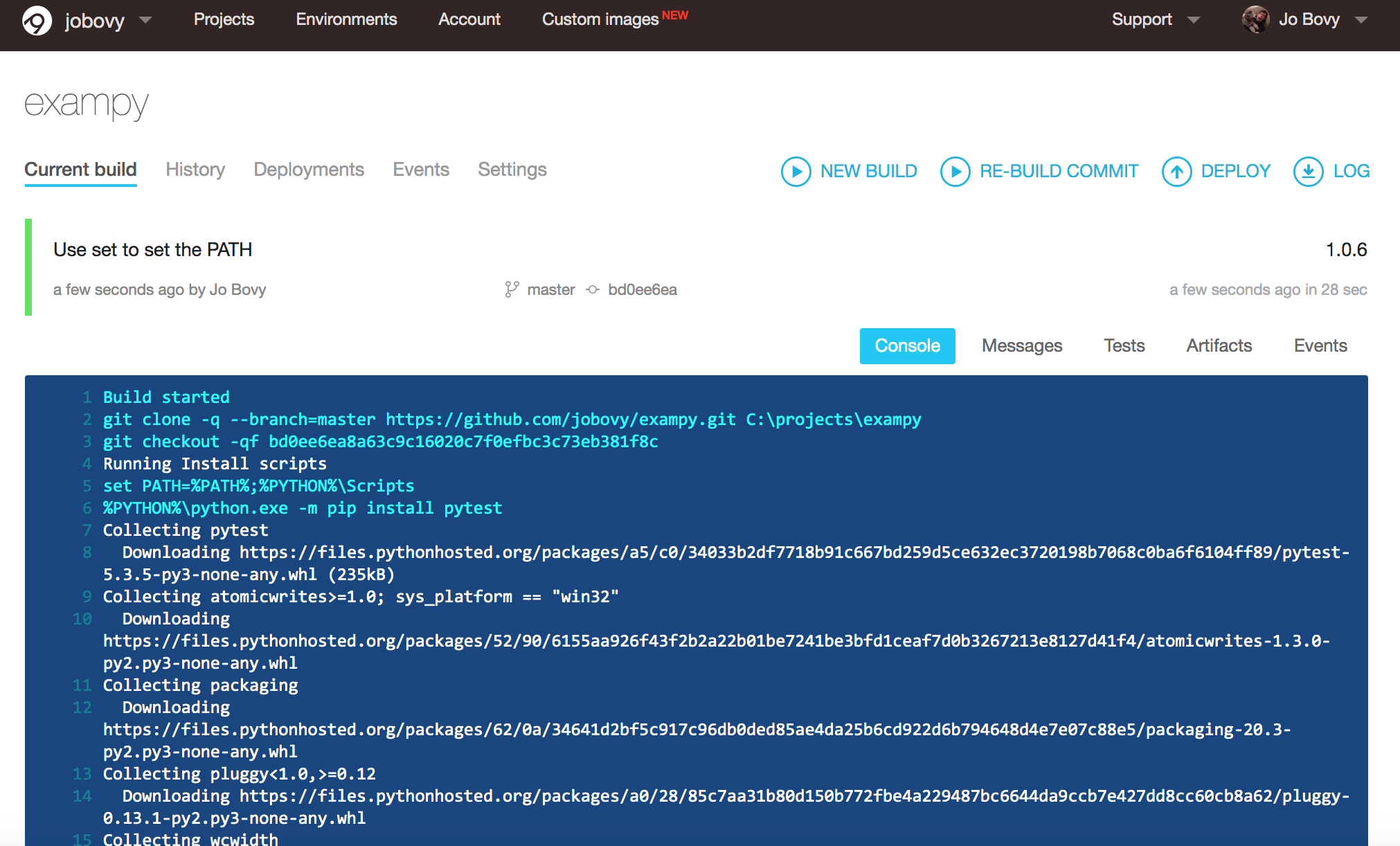This screenshot has width=1400, height=846.
Task: Click the Log download icon
Action: 1307,170
